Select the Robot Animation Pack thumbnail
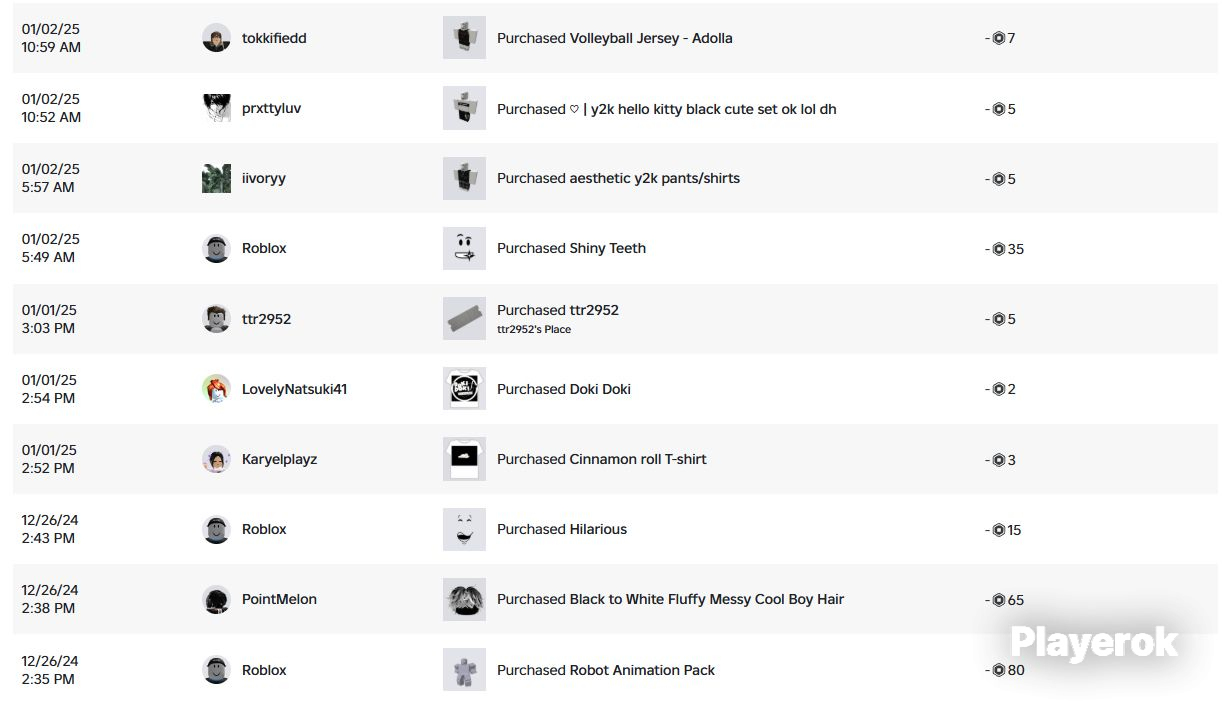Screen dimensions: 1222x705 [x=464, y=670]
